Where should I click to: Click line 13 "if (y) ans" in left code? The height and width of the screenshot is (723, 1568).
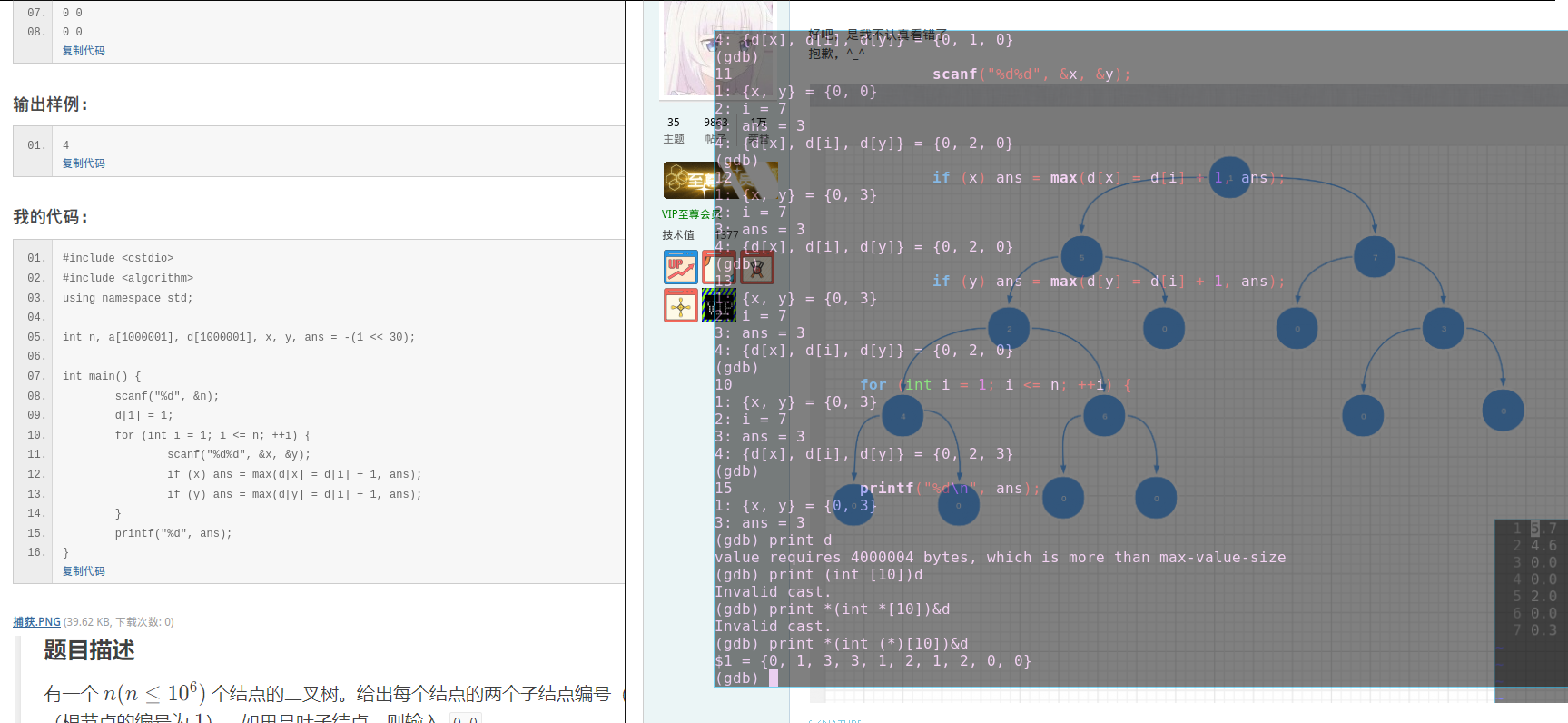pyautogui.click(x=294, y=495)
